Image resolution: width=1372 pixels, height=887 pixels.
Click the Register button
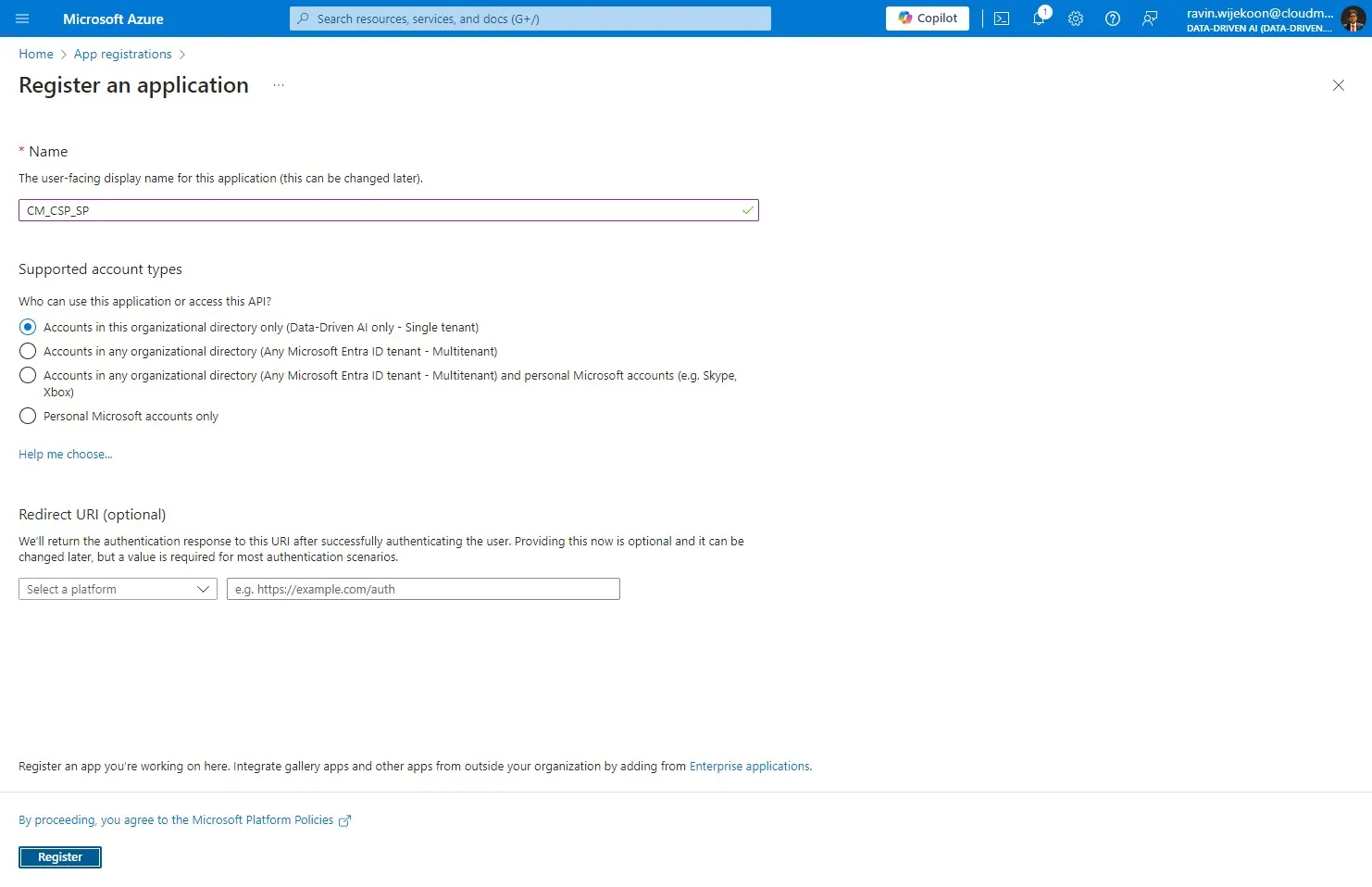60,857
